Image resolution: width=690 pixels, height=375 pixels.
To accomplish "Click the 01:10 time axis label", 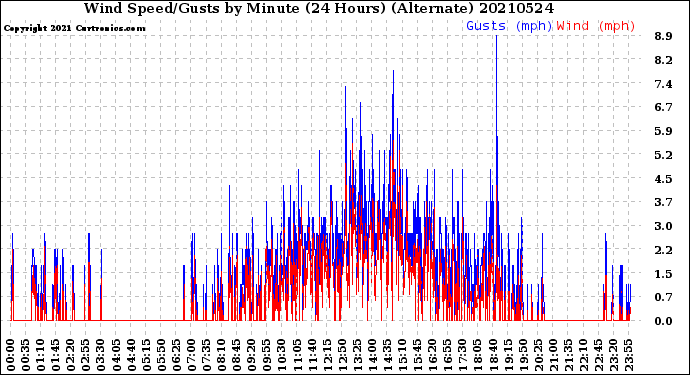I will pyautogui.click(x=41, y=355).
